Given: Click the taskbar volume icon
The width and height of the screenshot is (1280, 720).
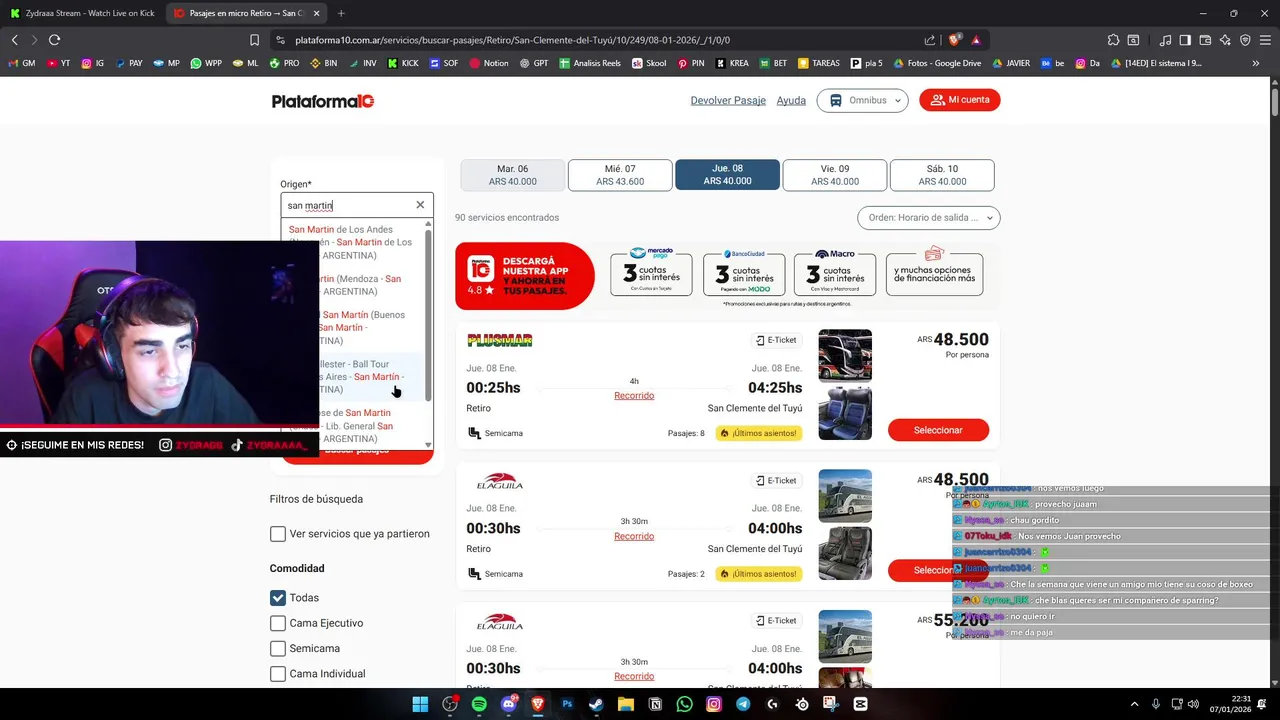Looking at the screenshot, I should [x=1193, y=704].
